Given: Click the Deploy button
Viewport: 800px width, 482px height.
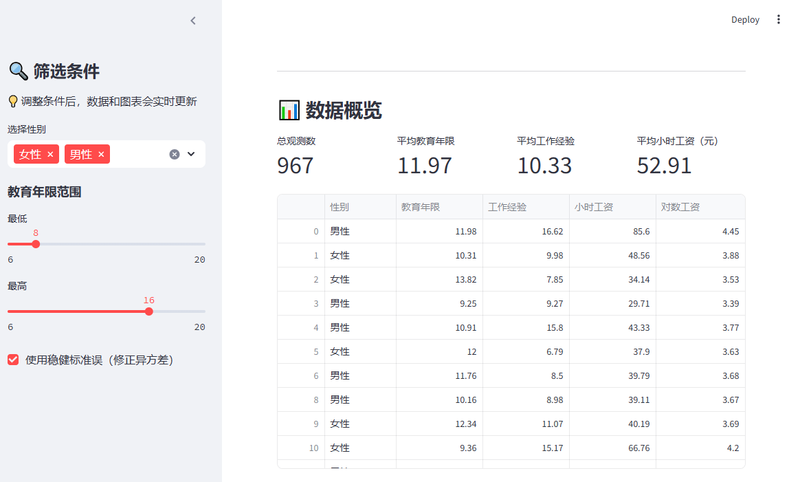Looking at the screenshot, I should point(745,19).
